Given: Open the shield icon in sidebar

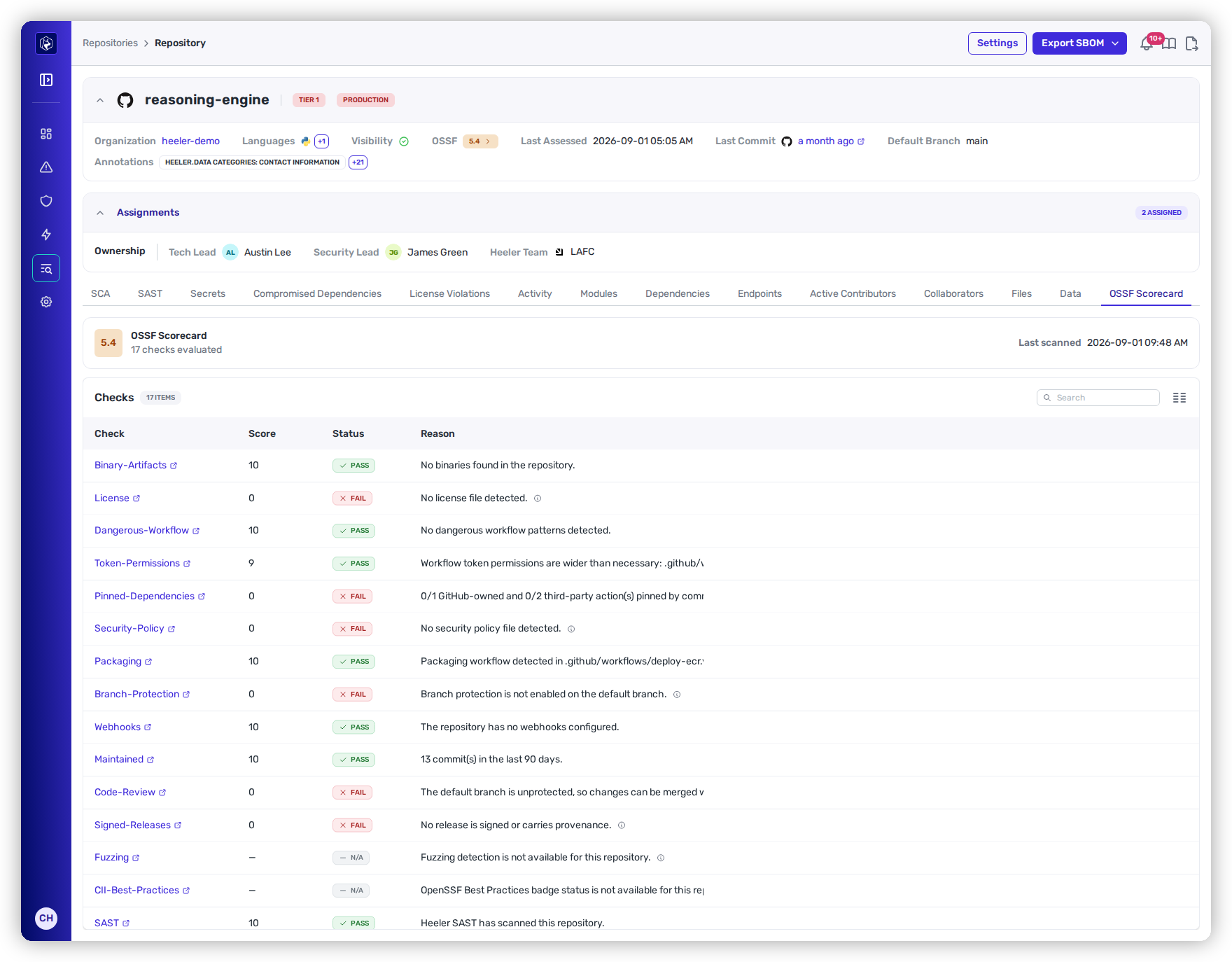Looking at the screenshot, I should (x=46, y=201).
